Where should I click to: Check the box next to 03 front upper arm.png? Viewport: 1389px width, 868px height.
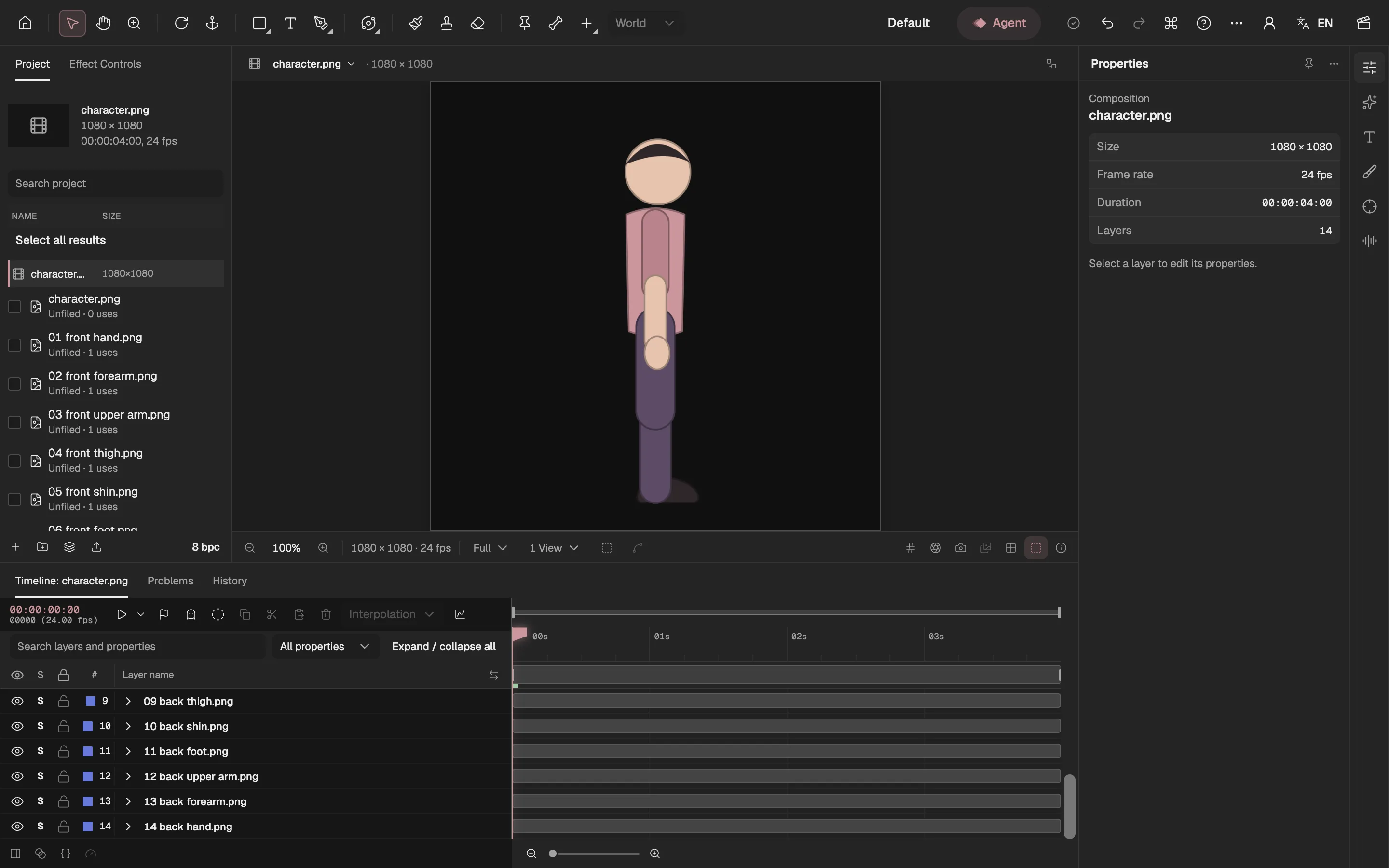coord(14,422)
